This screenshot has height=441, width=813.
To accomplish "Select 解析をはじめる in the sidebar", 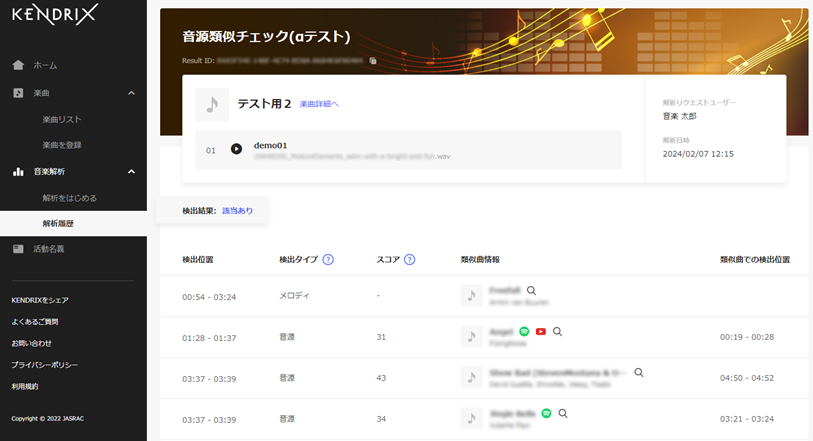I will [x=69, y=198].
